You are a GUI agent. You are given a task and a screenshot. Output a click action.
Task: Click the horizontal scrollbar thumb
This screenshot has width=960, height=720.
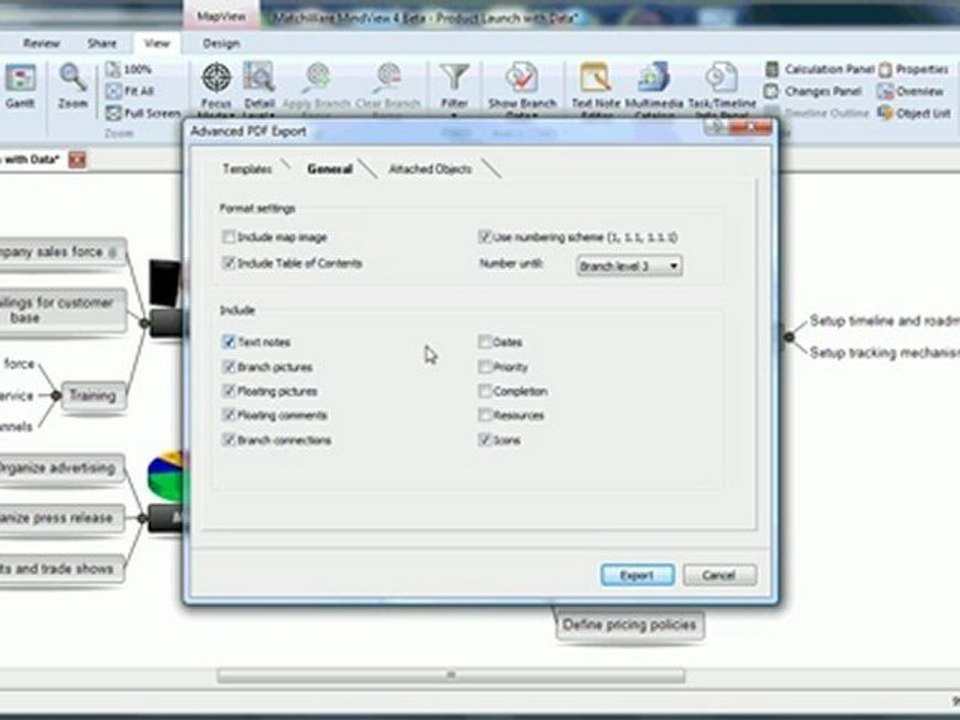451,675
